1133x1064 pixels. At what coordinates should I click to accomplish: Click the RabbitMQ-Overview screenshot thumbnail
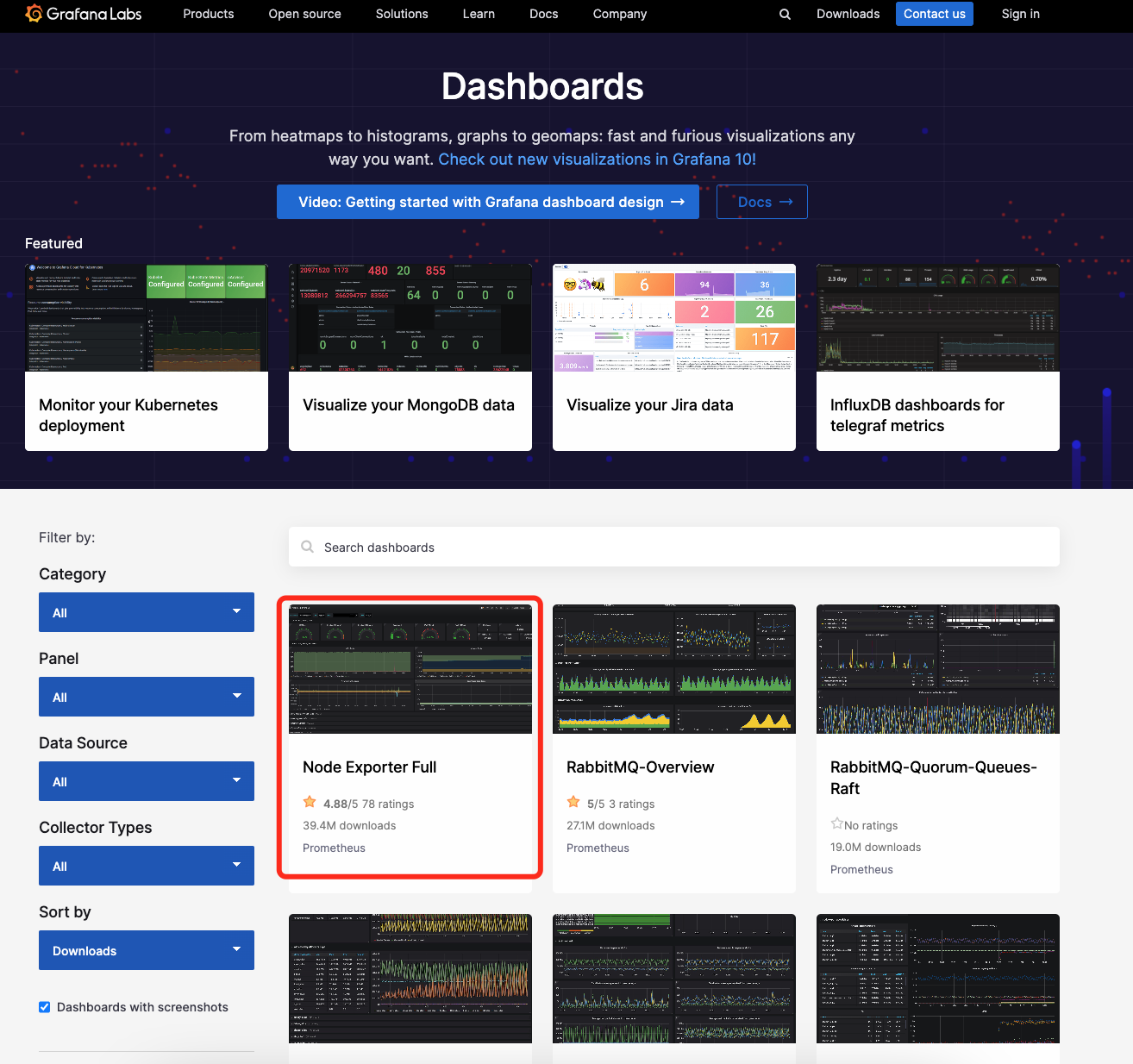pyautogui.click(x=674, y=669)
